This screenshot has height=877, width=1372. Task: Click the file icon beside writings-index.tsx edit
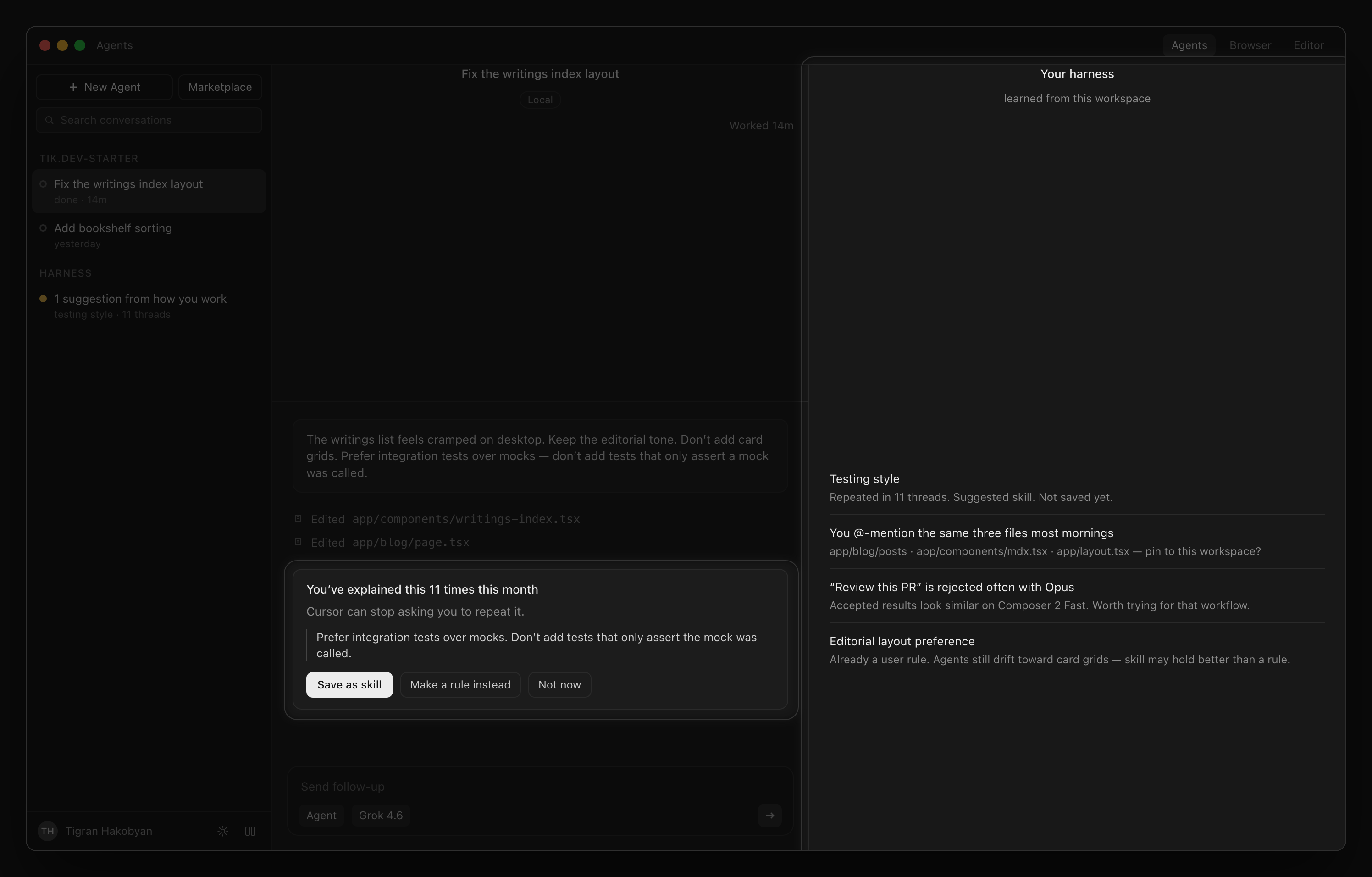click(298, 518)
